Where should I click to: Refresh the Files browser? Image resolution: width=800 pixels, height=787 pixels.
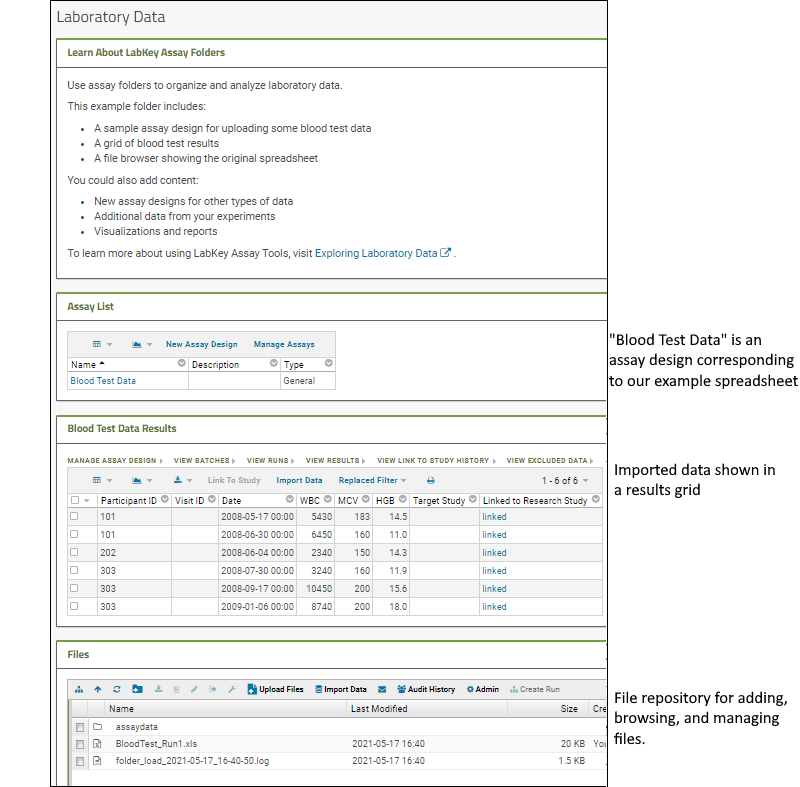(x=117, y=690)
